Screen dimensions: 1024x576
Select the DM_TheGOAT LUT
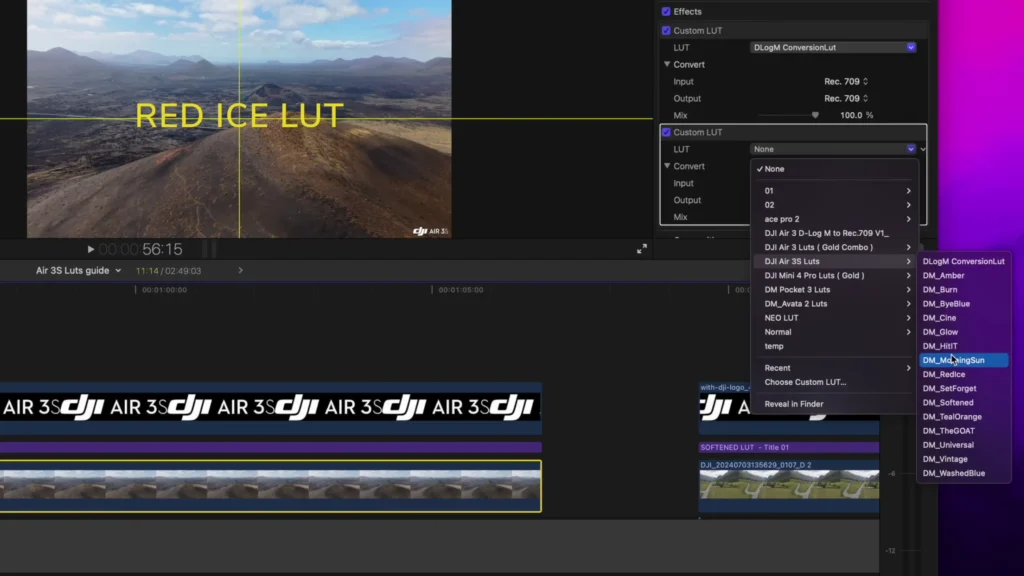click(964, 431)
